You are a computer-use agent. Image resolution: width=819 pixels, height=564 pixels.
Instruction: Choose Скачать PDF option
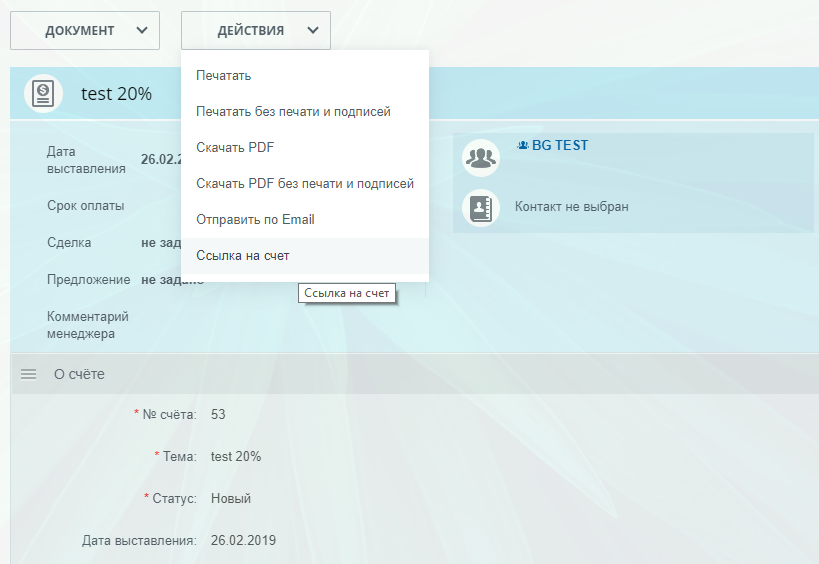coord(305,148)
